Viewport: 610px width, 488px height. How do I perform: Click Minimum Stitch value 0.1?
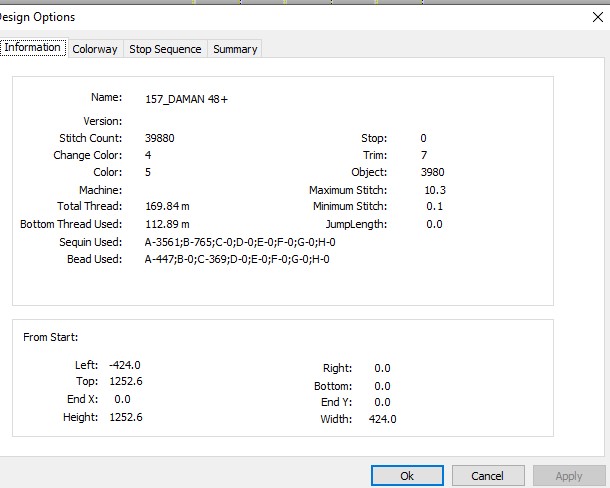(435, 206)
